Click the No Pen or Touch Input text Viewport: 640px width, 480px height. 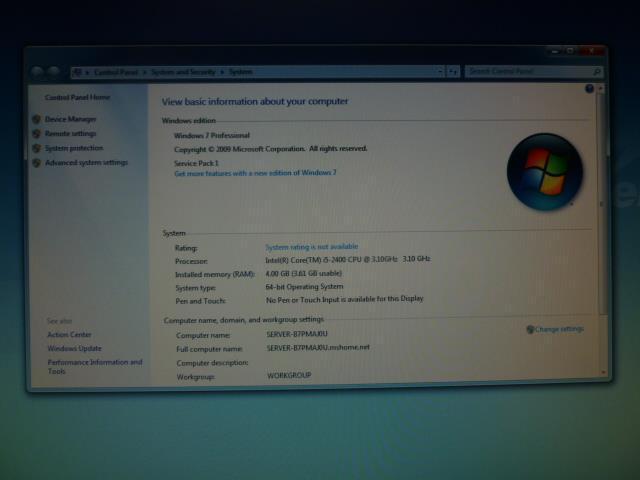345,299
